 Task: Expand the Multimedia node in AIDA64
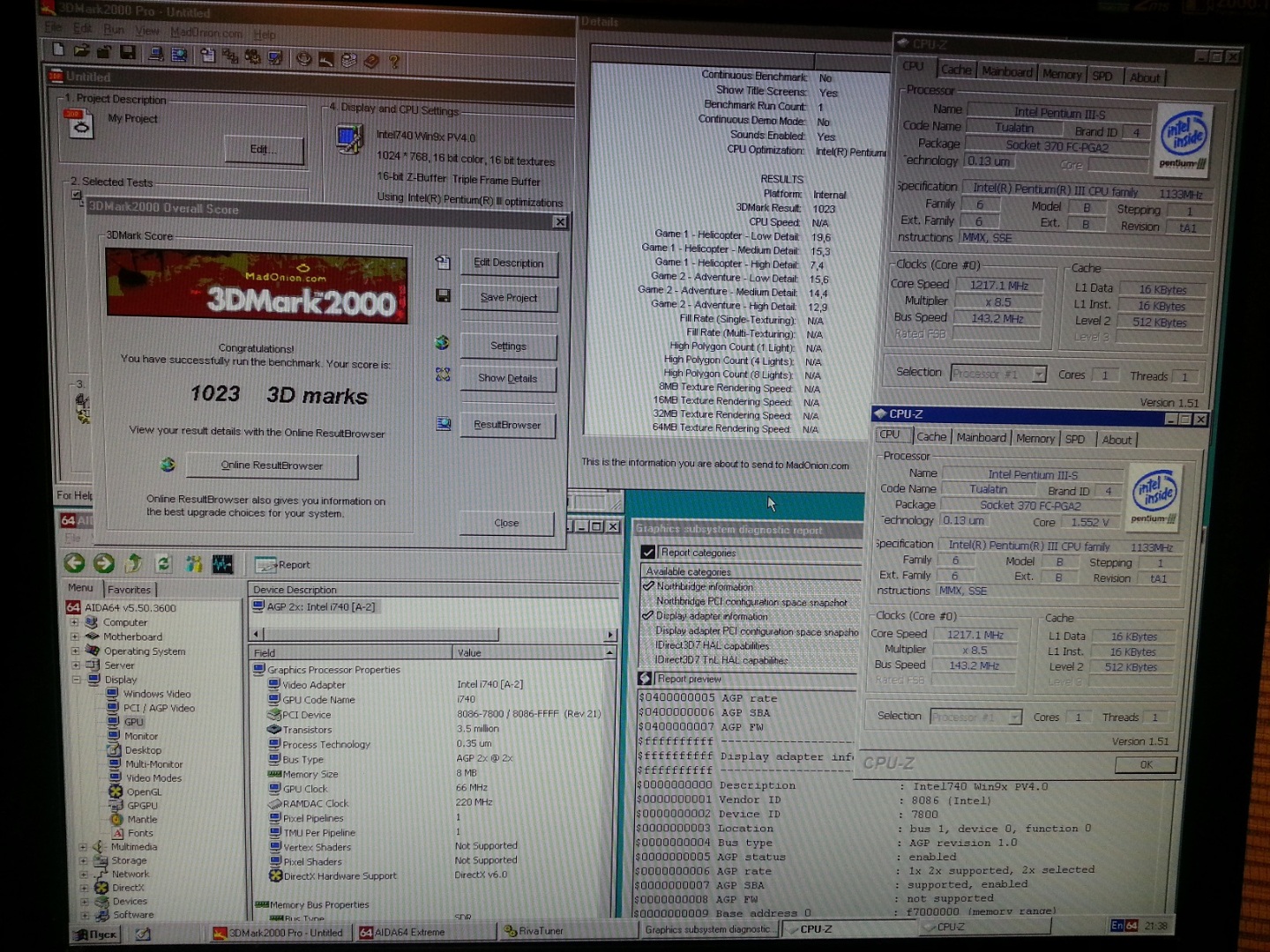83,847
